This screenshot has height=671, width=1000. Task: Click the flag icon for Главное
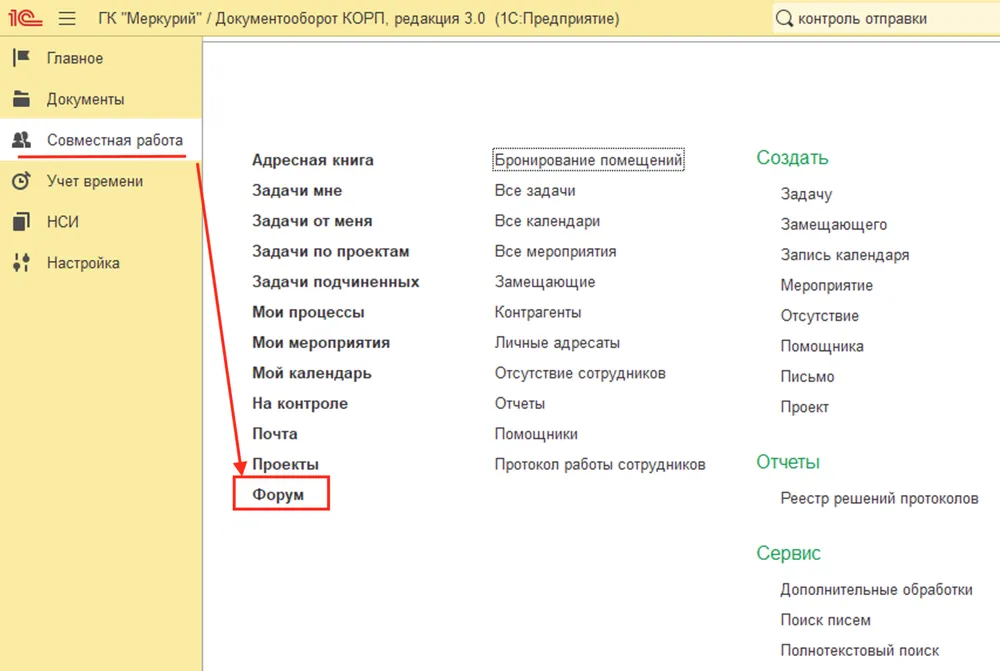(21, 58)
